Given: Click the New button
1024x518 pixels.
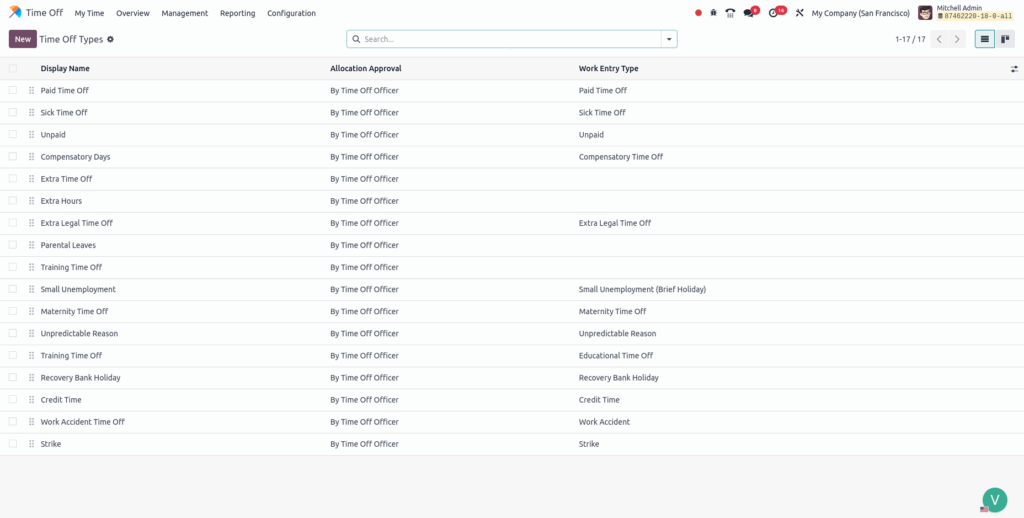Looking at the screenshot, I should (x=22, y=39).
